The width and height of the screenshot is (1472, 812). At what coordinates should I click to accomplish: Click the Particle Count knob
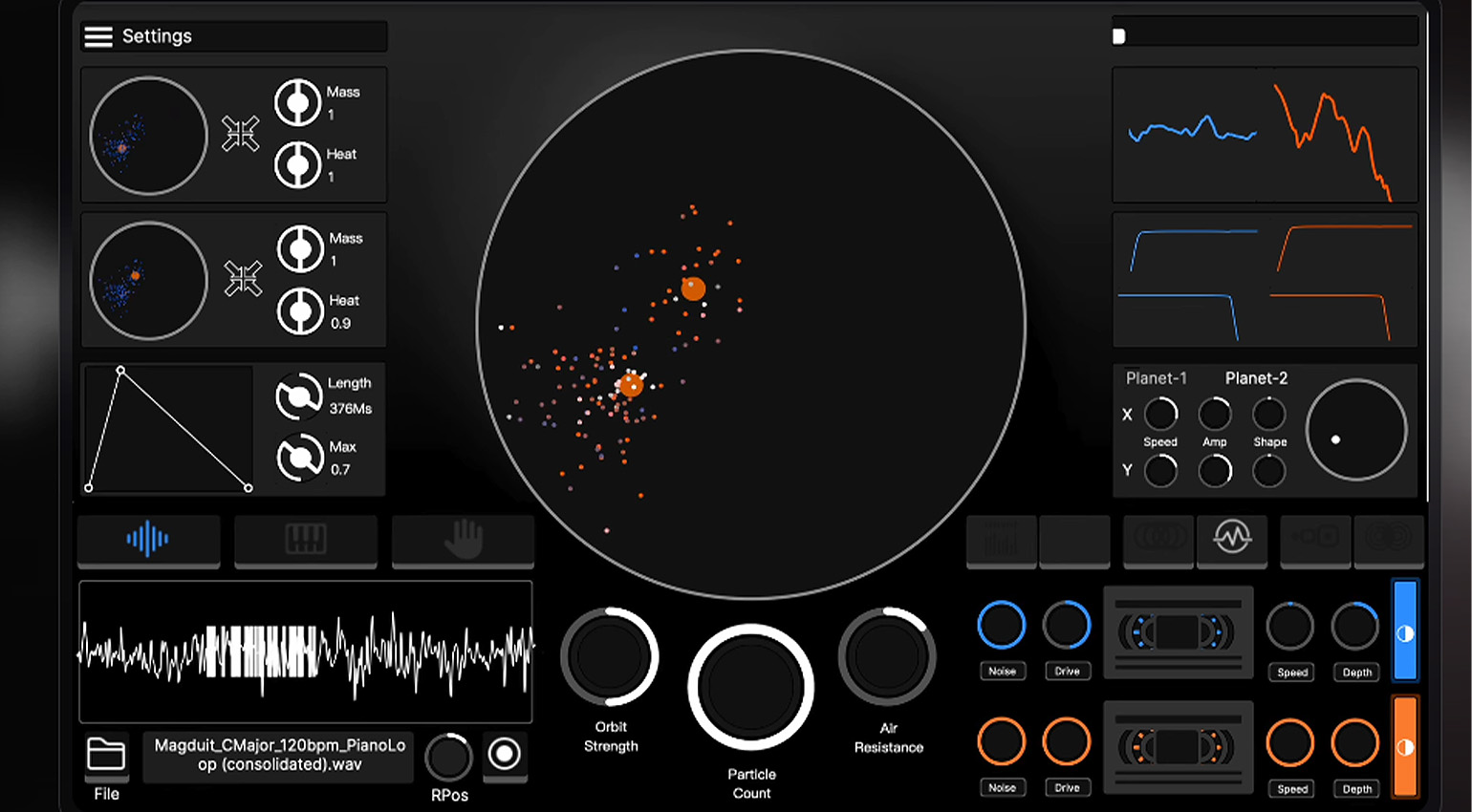pyautogui.click(x=750, y=687)
